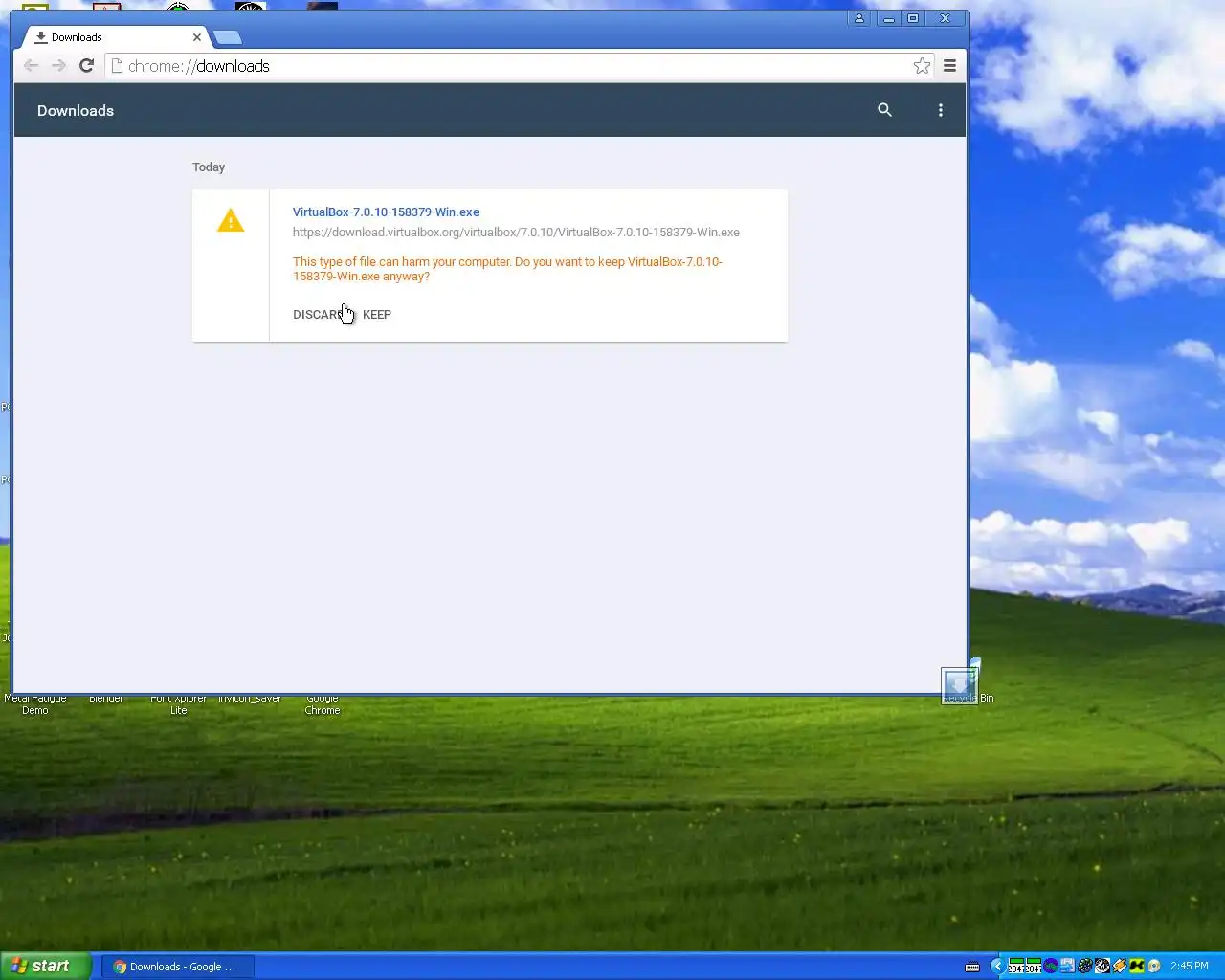The height and width of the screenshot is (980, 1225).
Task: Click the yellow warning triangle icon
Action: [x=231, y=221]
